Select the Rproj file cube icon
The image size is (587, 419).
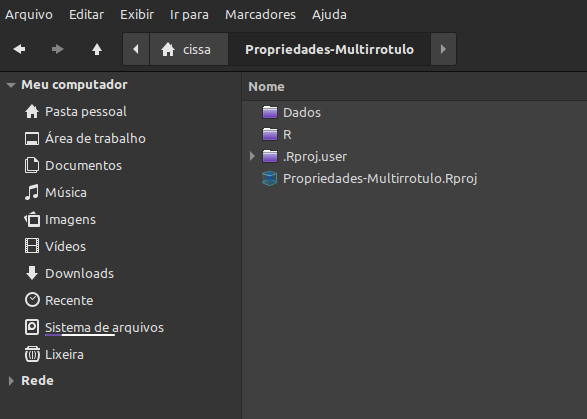click(270, 179)
